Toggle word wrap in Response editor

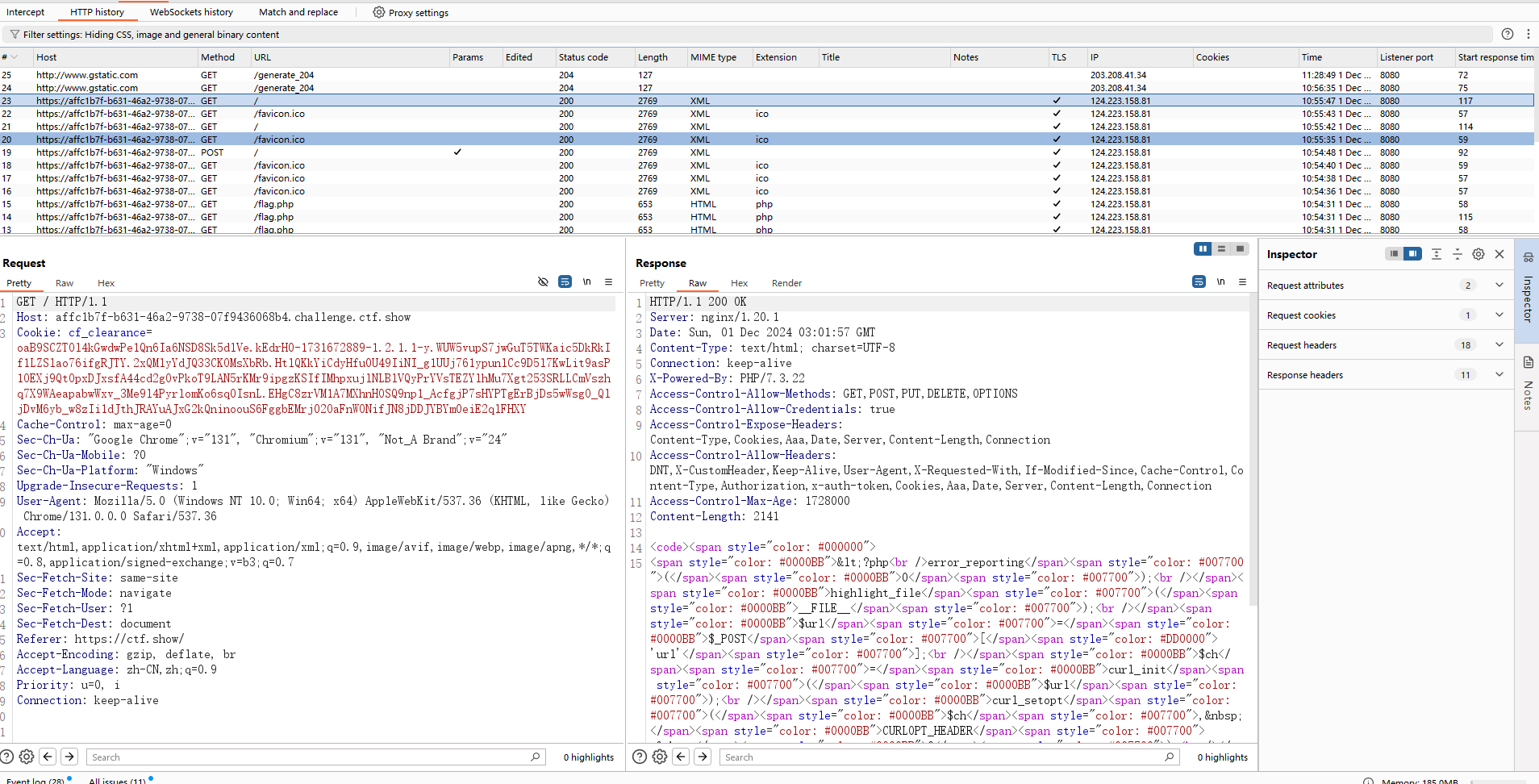click(x=1199, y=281)
